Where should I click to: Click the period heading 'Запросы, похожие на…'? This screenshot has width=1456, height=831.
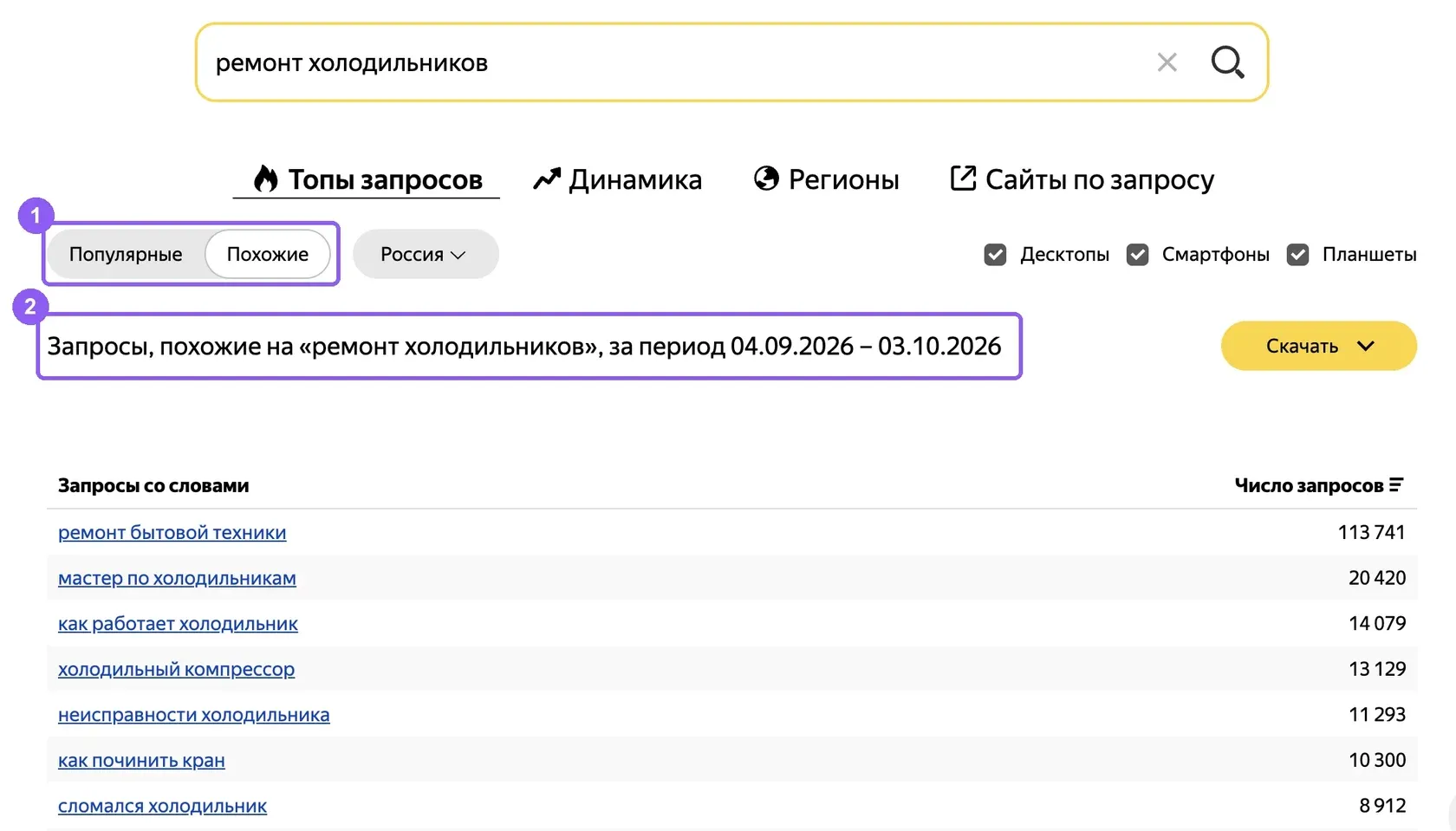(524, 346)
